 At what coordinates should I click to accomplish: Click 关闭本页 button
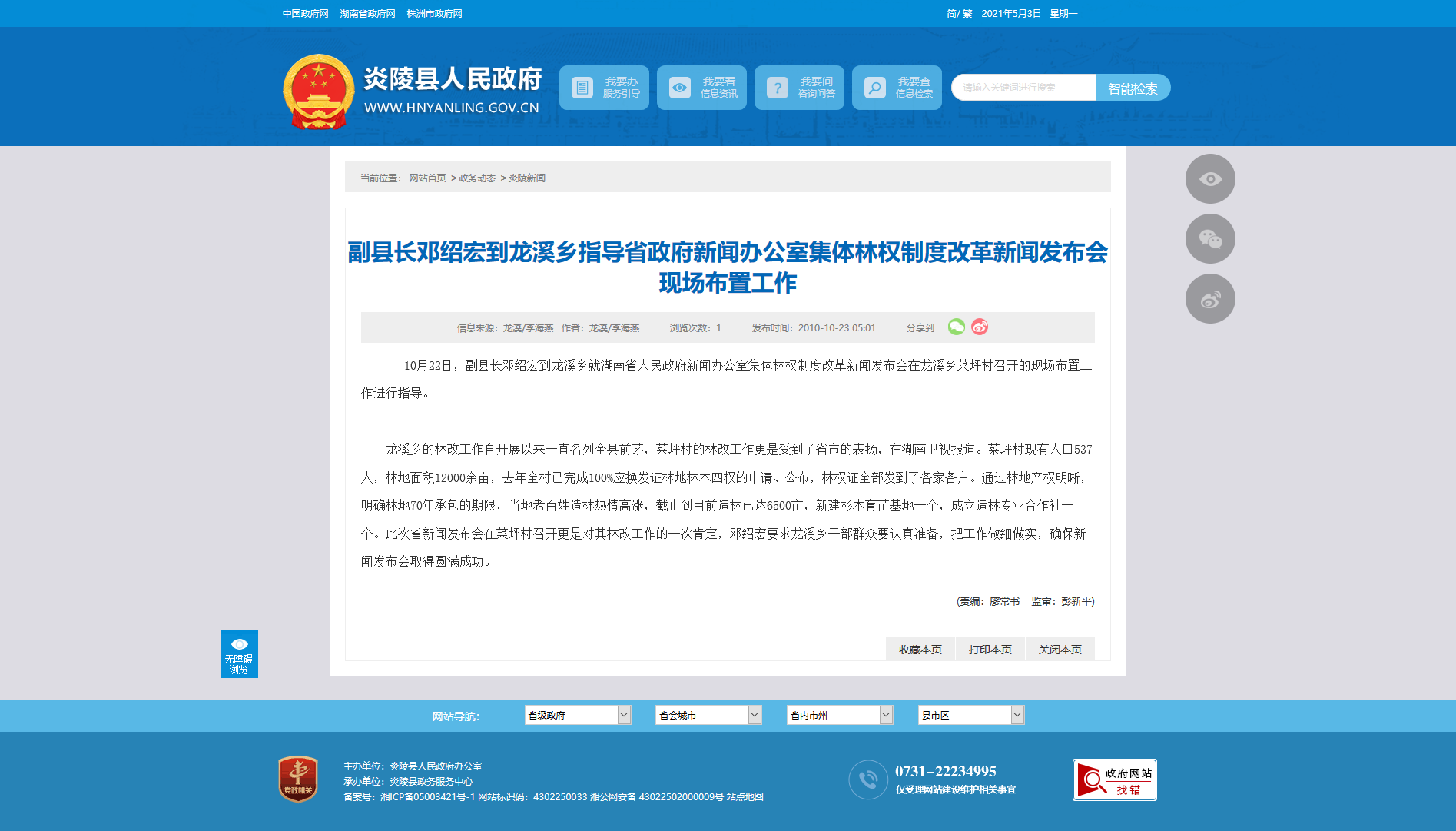coord(1060,650)
